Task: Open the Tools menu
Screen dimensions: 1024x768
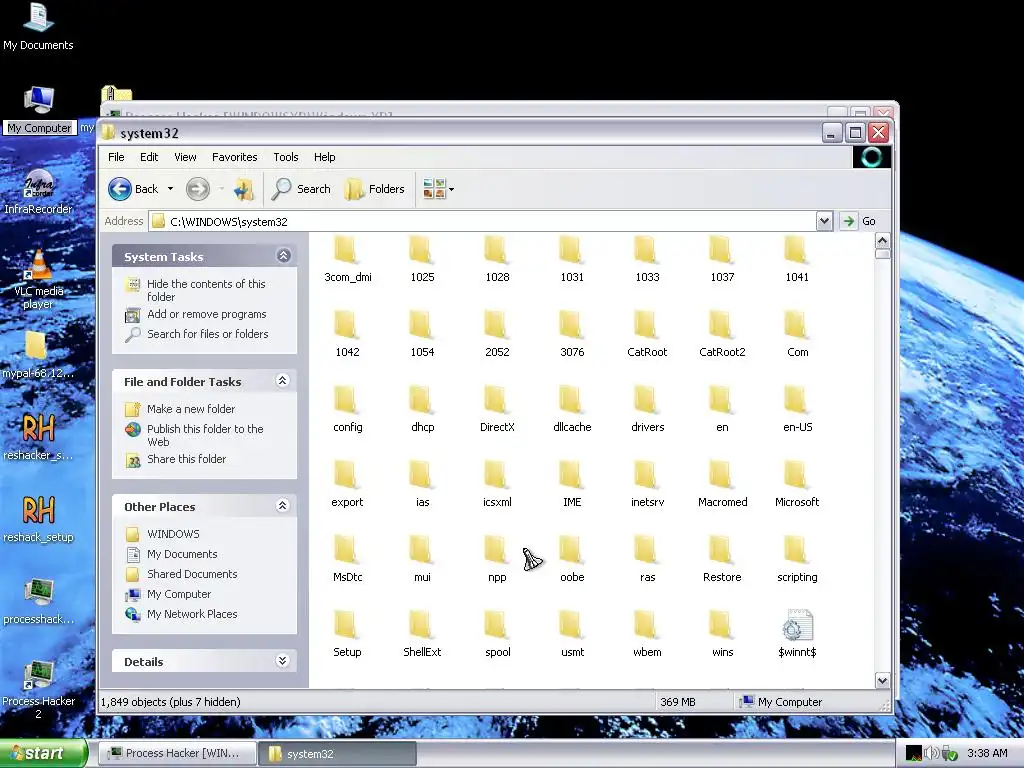Action: coord(285,157)
